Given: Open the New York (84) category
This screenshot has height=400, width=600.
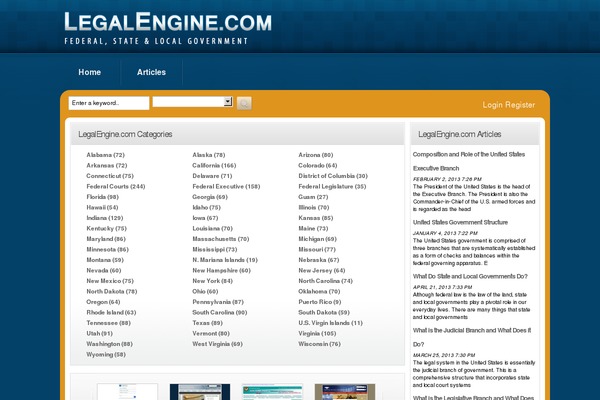Looking at the screenshot, I should coord(212,281).
